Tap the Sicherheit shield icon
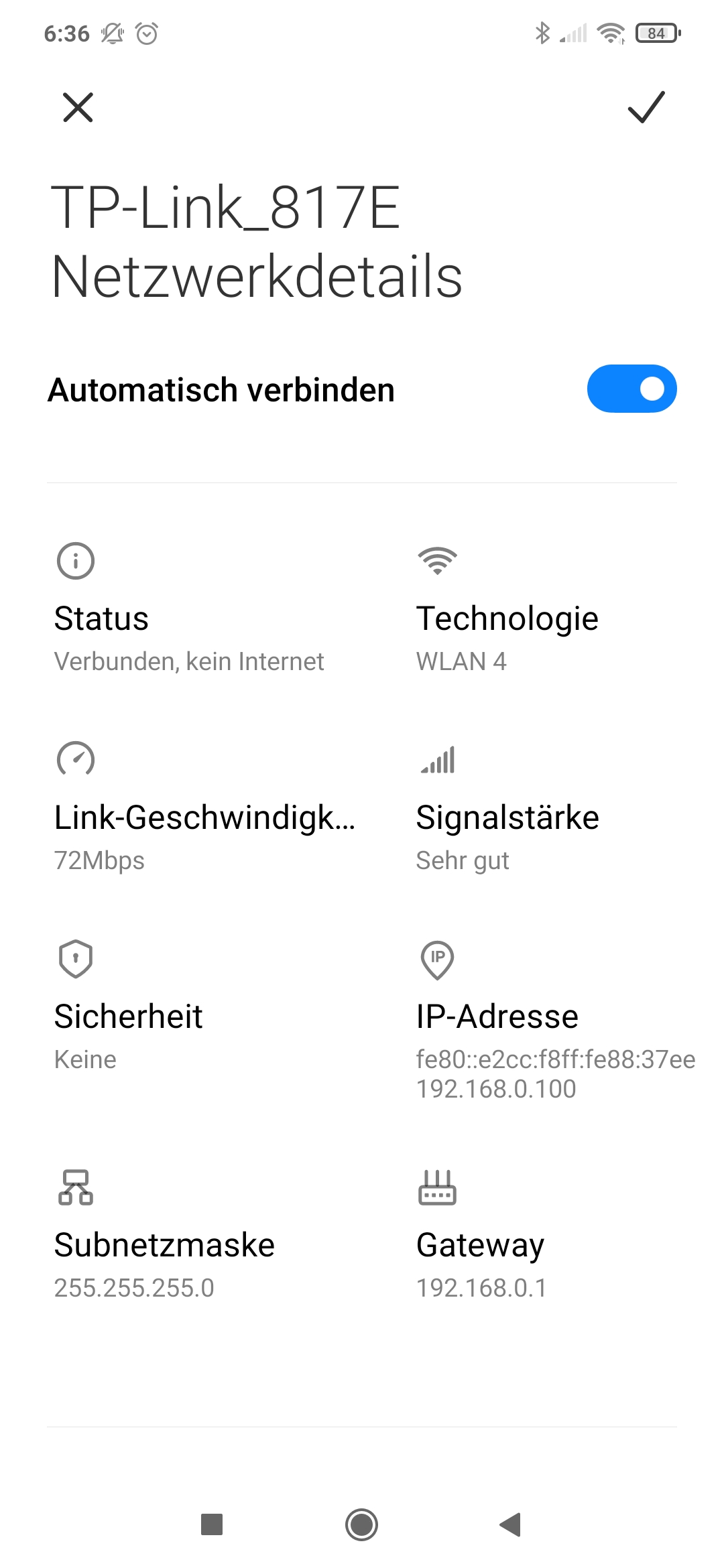Viewport: 724px width, 1568px height. [76, 958]
